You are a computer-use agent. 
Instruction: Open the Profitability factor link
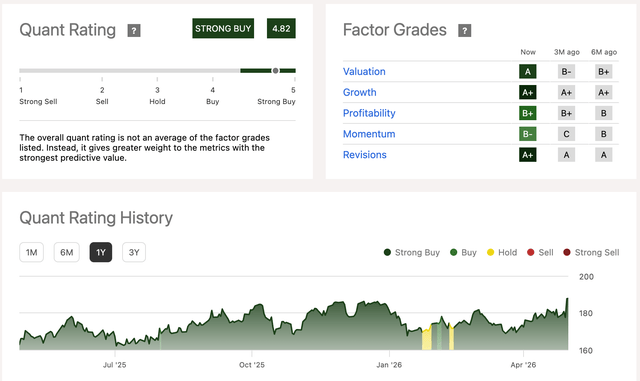click(369, 113)
